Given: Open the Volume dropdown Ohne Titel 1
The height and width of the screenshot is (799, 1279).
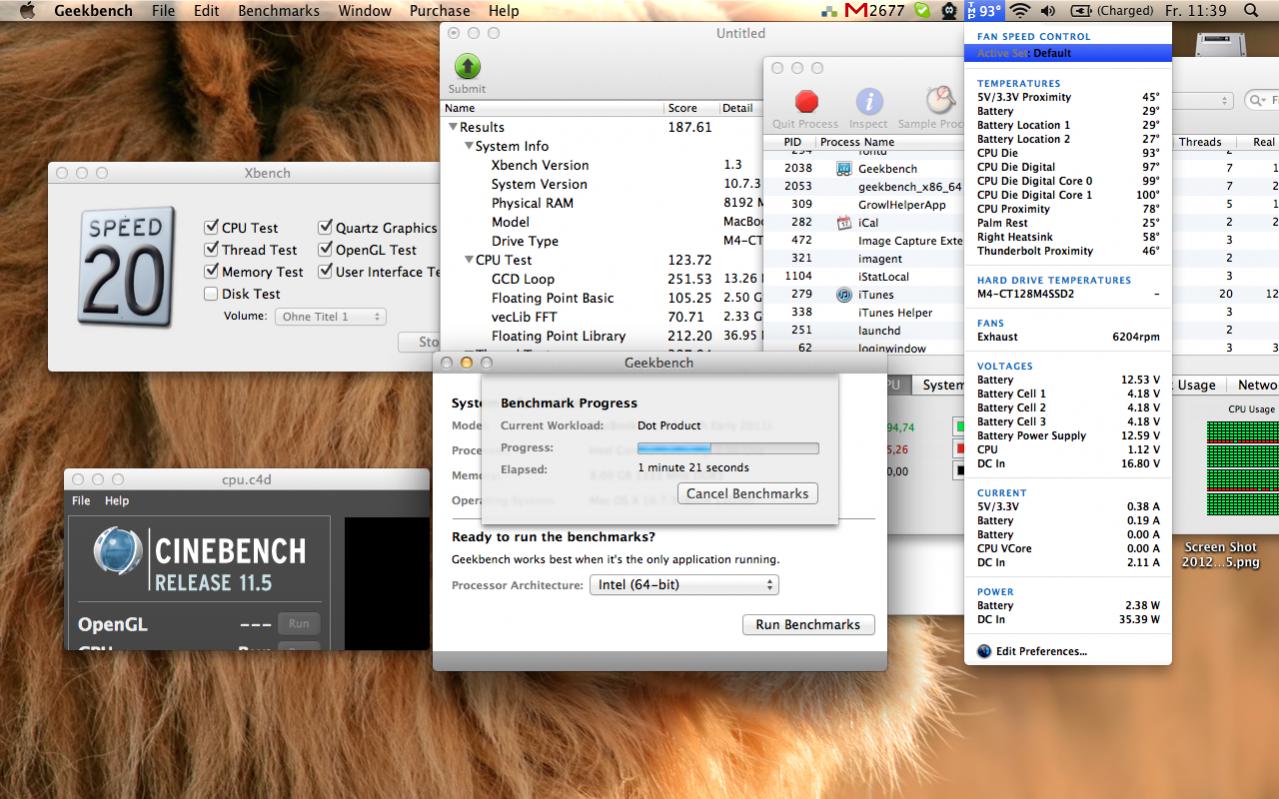Looking at the screenshot, I should click(330, 317).
